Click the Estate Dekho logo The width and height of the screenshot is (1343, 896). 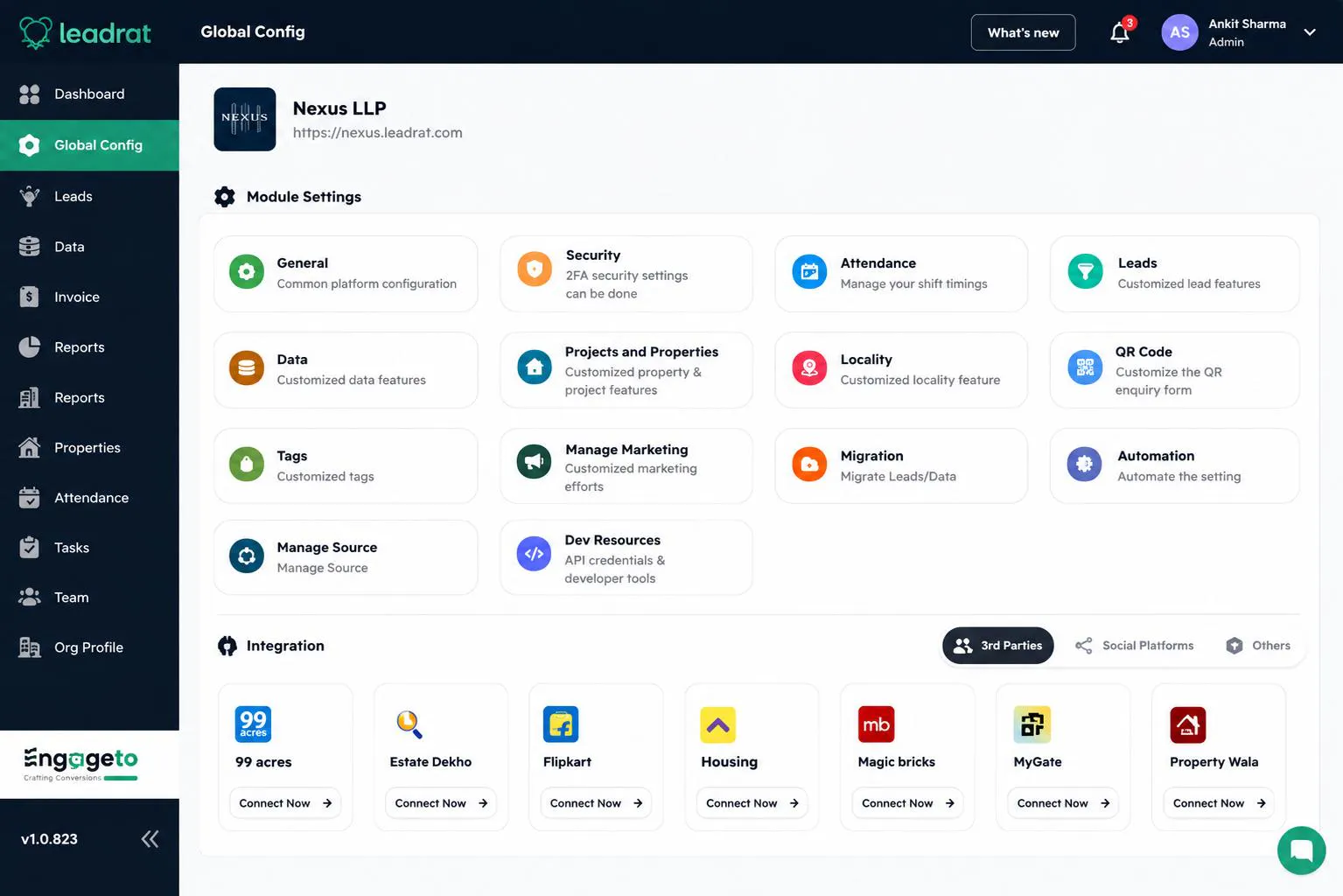[409, 724]
